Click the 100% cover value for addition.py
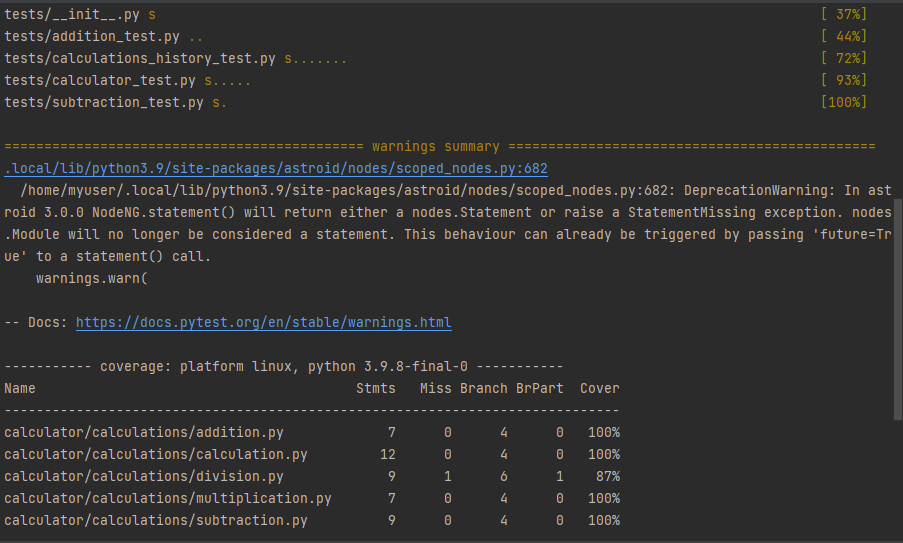Image resolution: width=903 pixels, height=543 pixels. tap(604, 432)
